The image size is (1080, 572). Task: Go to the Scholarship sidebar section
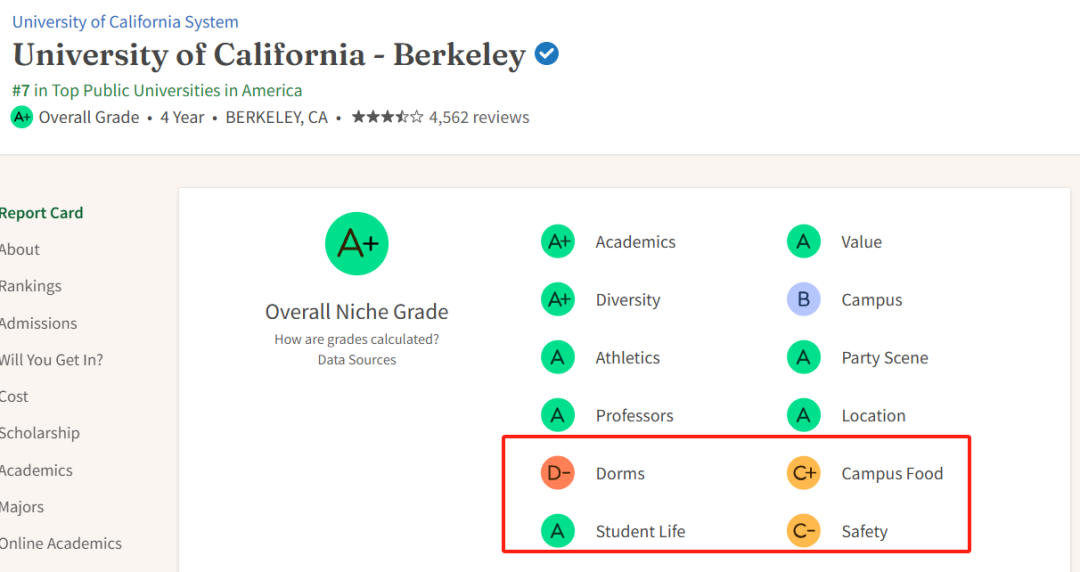tap(39, 433)
